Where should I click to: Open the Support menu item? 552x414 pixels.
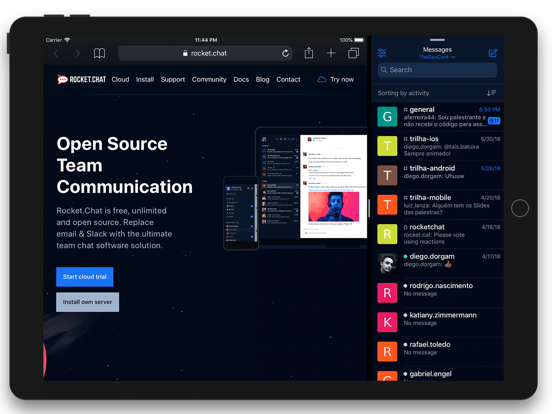pos(173,80)
